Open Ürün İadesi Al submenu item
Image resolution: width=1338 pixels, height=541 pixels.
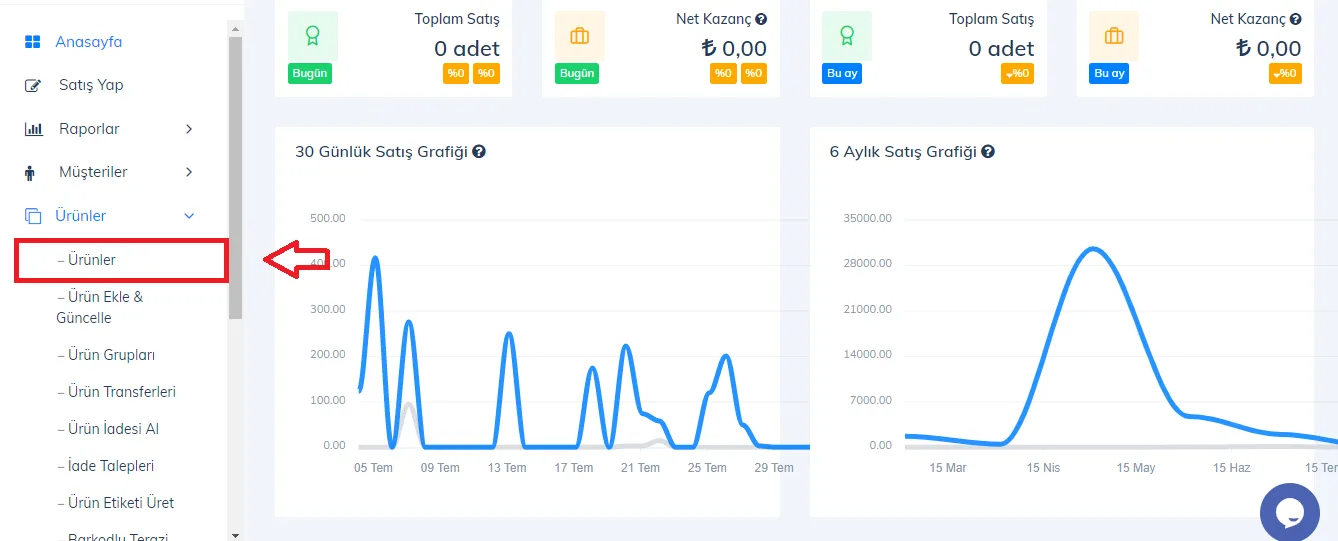(108, 429)
